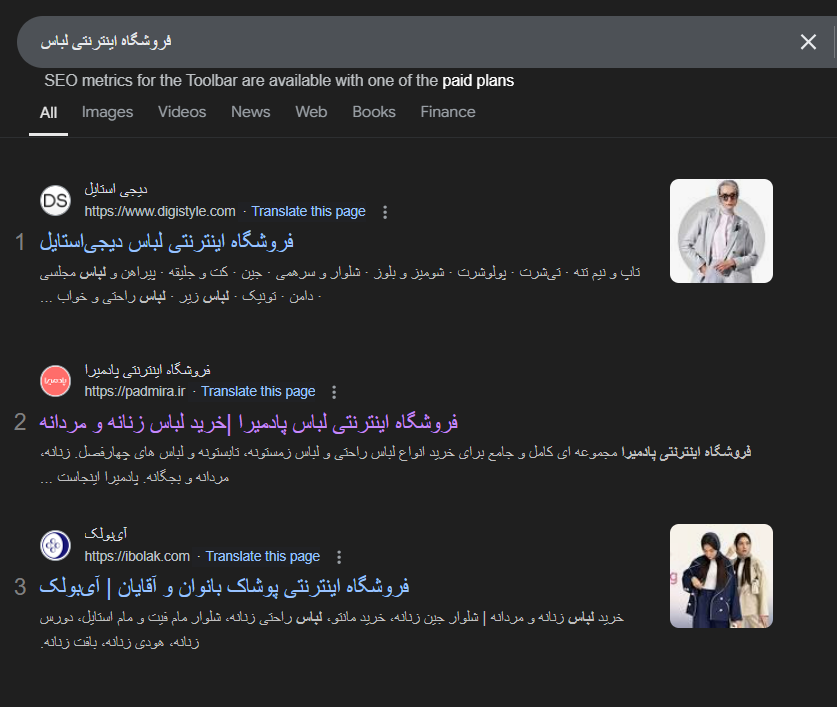Open the Web tab
Viewport: 837px width, 707px height.
click(x=311, y=112)
